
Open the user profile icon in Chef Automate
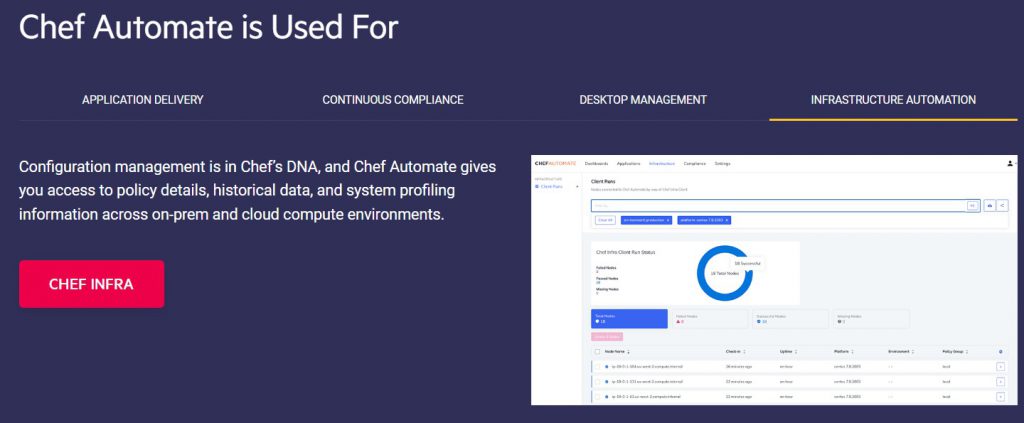1010,163
